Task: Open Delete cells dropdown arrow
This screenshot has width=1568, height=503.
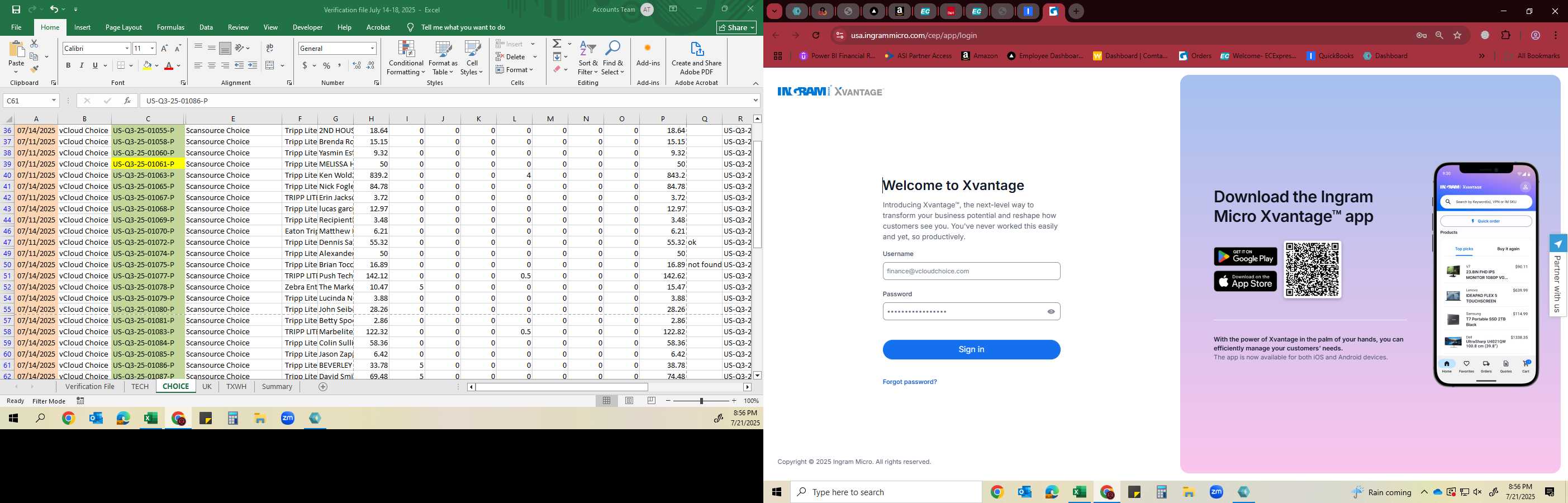Action: tap(535, 56)
